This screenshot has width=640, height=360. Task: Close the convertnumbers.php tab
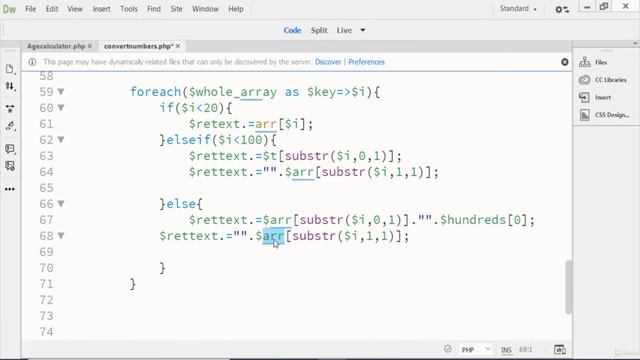coord(178,46)
